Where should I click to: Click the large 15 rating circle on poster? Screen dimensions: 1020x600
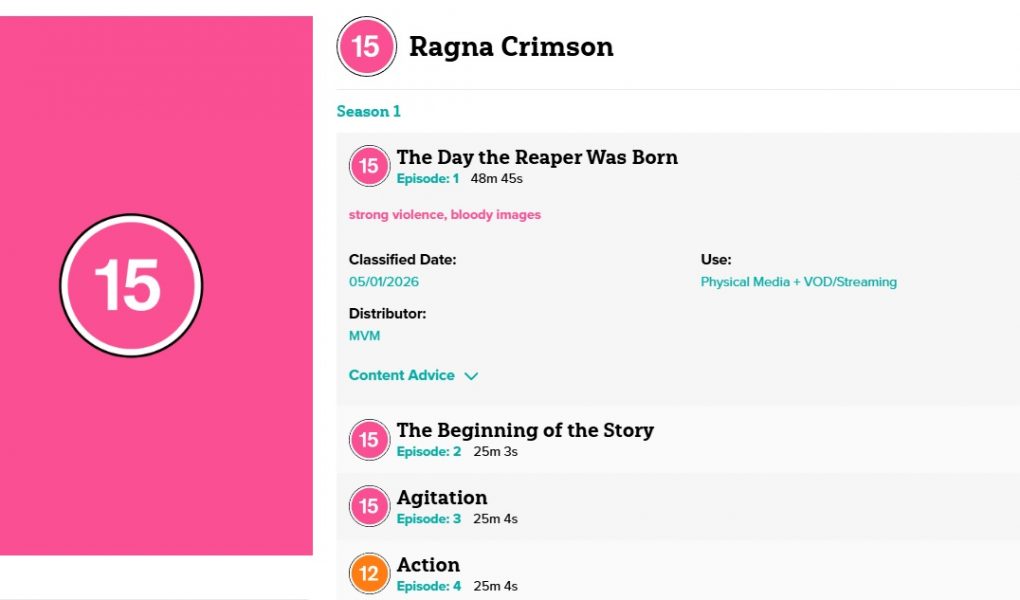(131, 285)
